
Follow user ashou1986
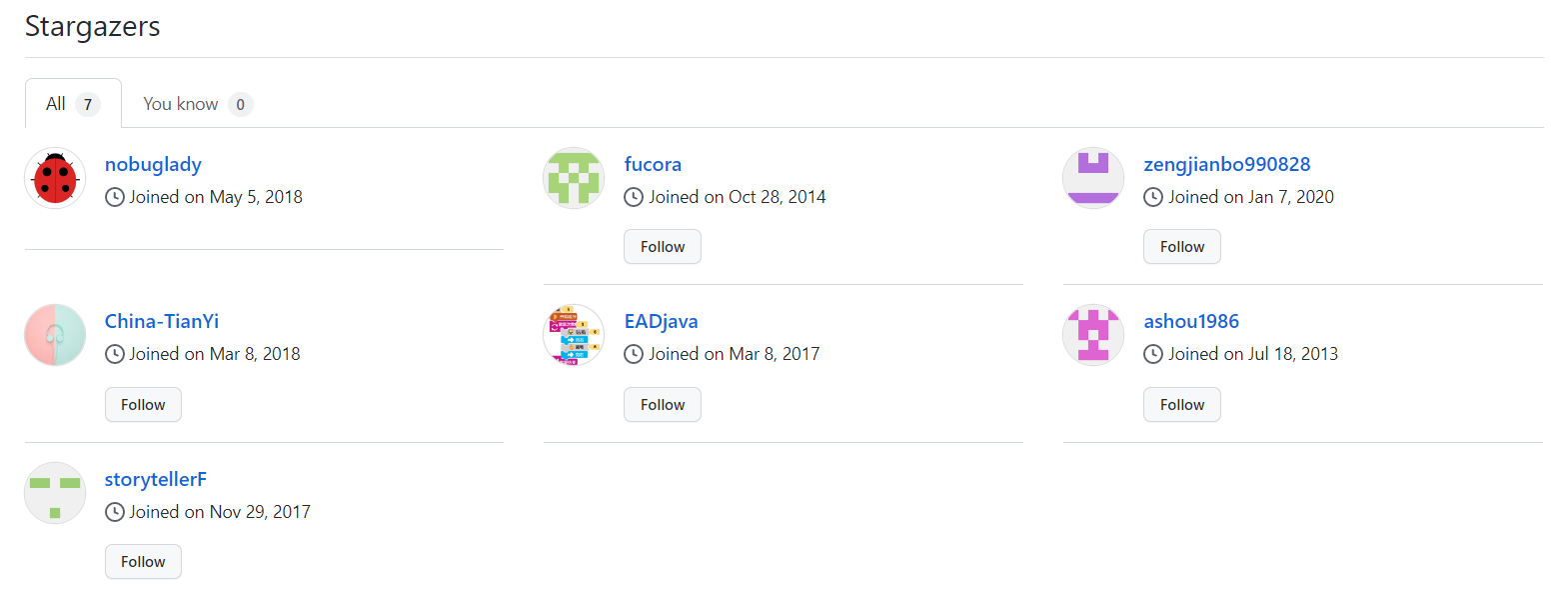point(1182,405)
